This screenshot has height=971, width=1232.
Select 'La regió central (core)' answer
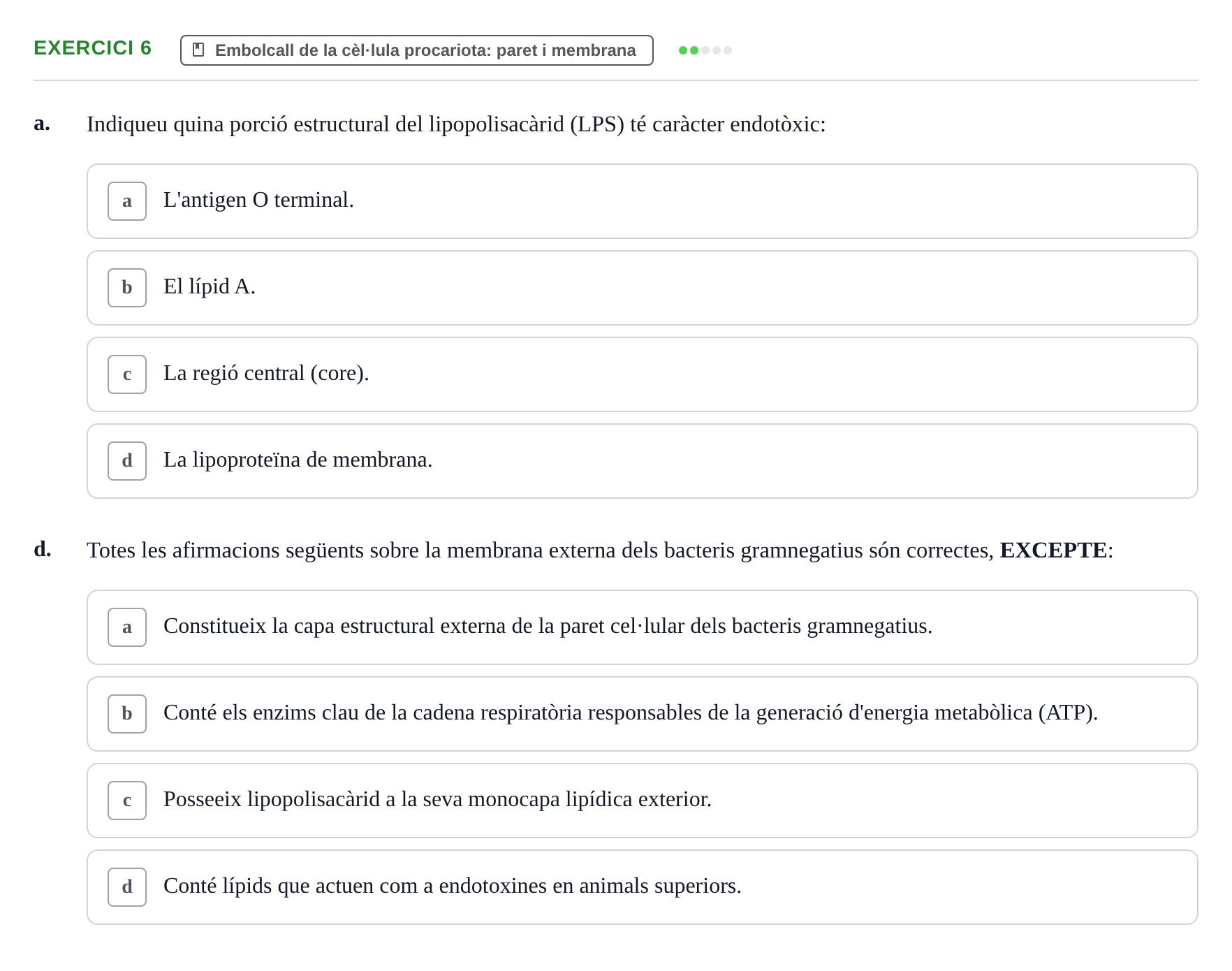(x=643, y=374)
